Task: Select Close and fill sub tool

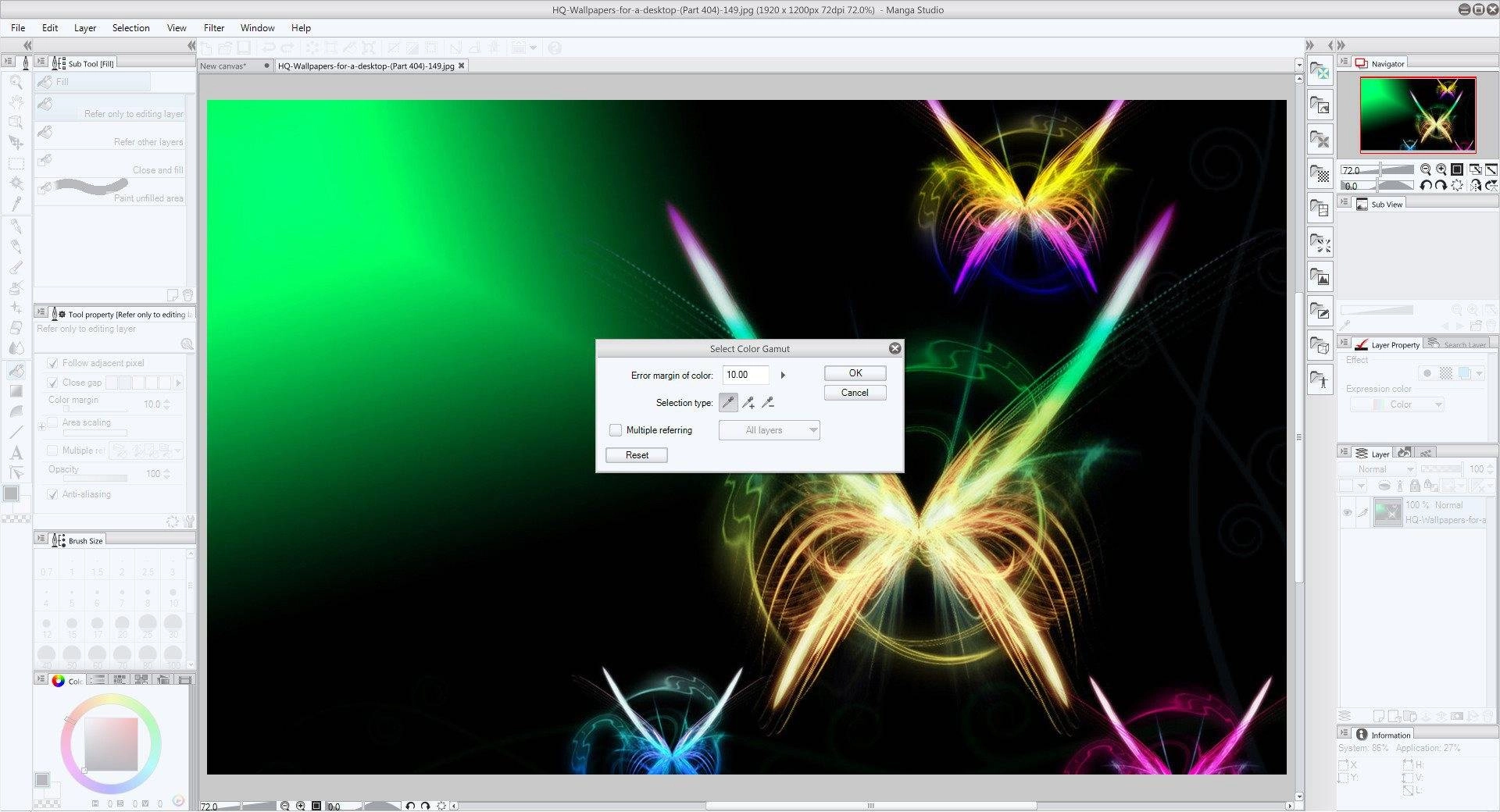Action: (x=109, y=164)
